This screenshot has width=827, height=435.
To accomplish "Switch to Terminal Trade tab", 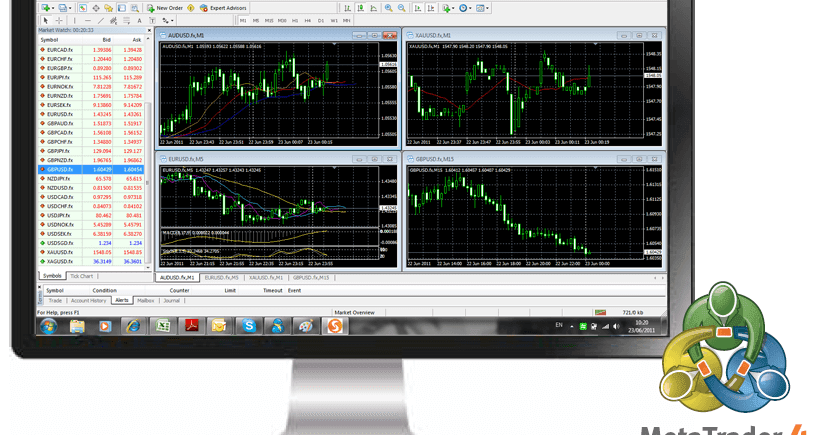I will pyautogui.click(x=55, y=301).
